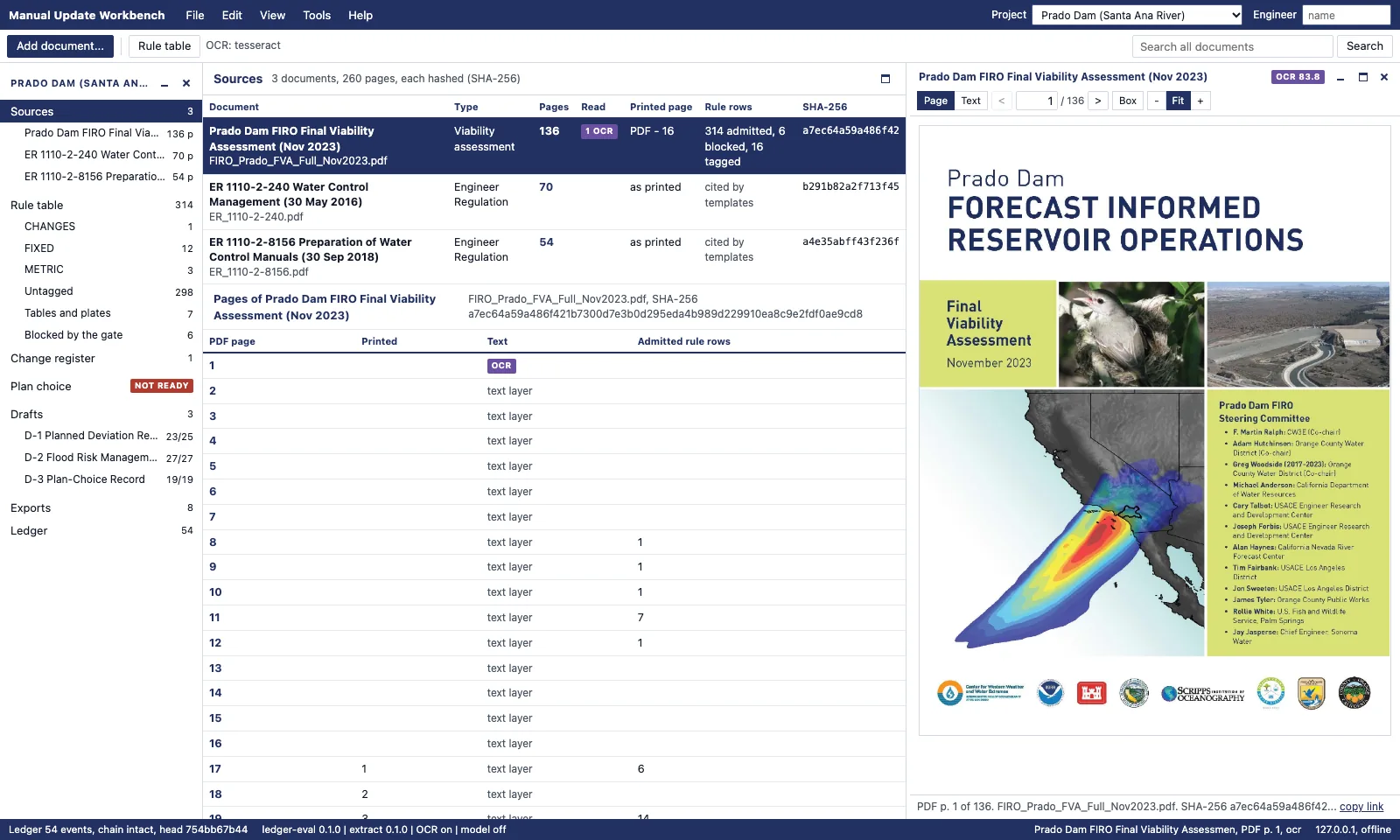1400x840 pixels.
Task: Select Blocked by the gate item
Action: [101, 335]
